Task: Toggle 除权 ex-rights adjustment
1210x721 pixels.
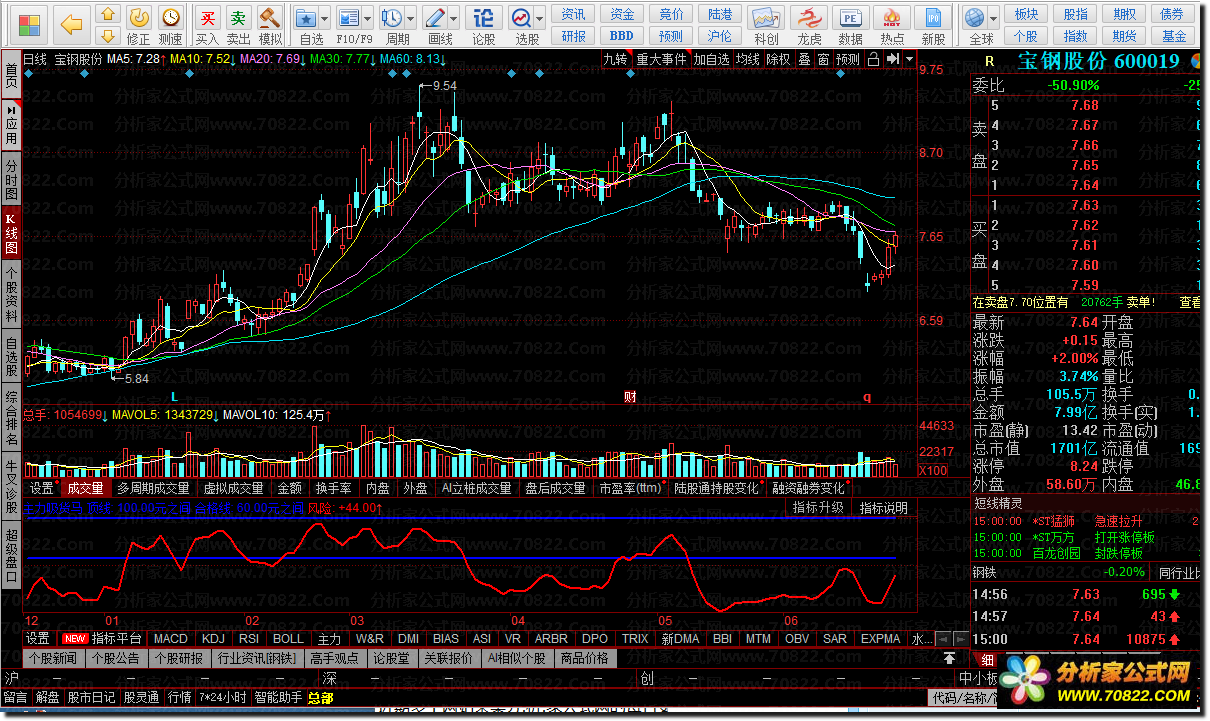Action: pos(778,59)
